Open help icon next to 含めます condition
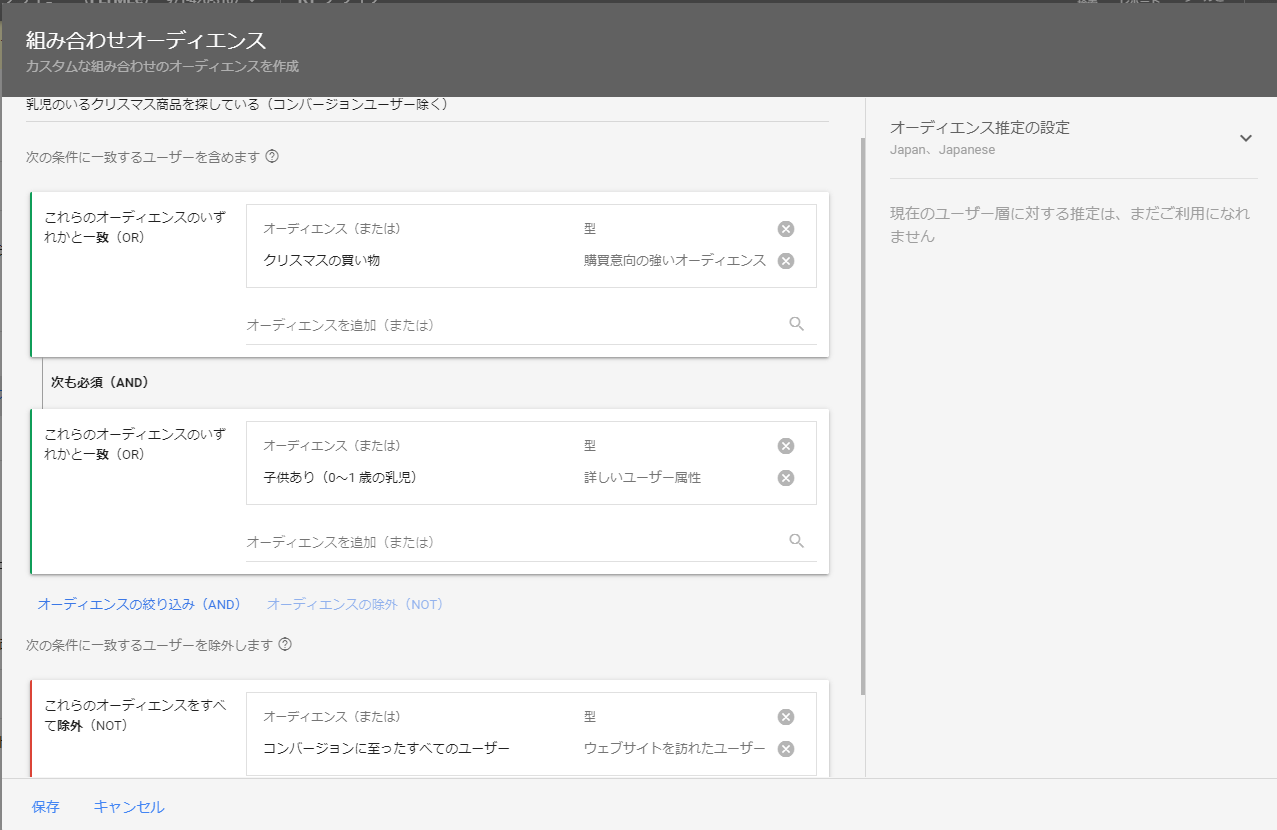 click(x=272, y=157)
